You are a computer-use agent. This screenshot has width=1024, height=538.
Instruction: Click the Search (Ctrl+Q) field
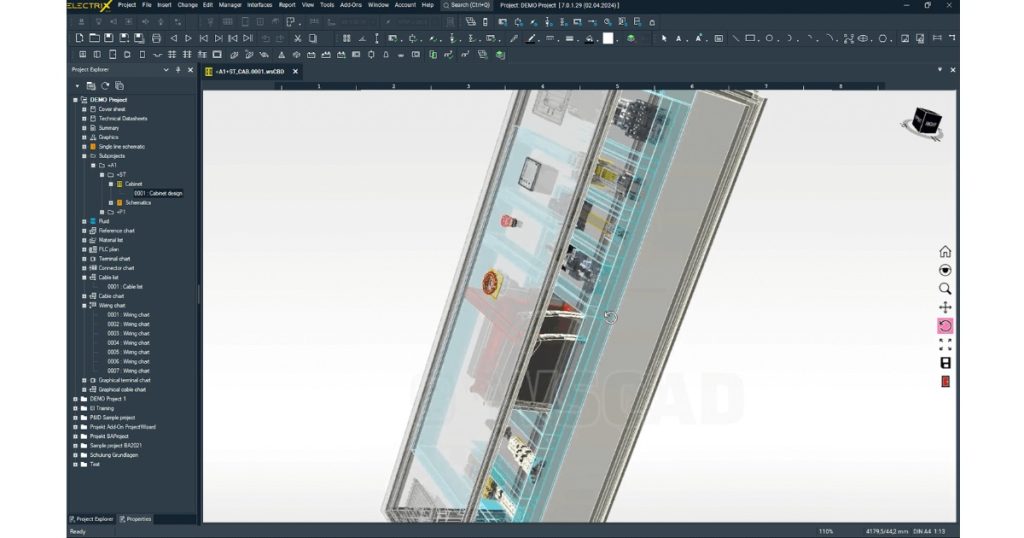468,5
